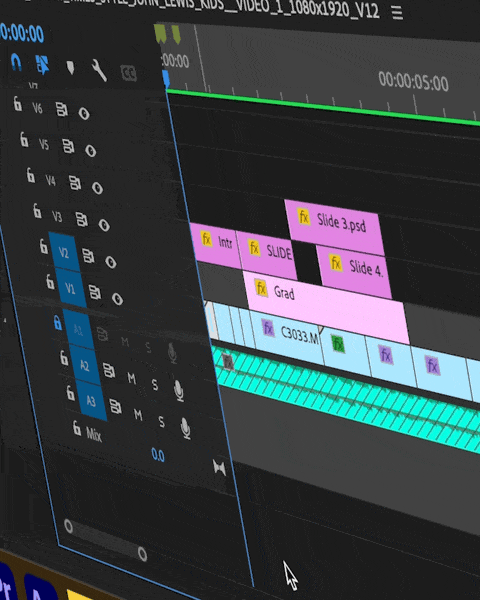This screenshot has height=600, width=480.
Task: Hide track V1 output with eye icon
Action: (118, 299)
